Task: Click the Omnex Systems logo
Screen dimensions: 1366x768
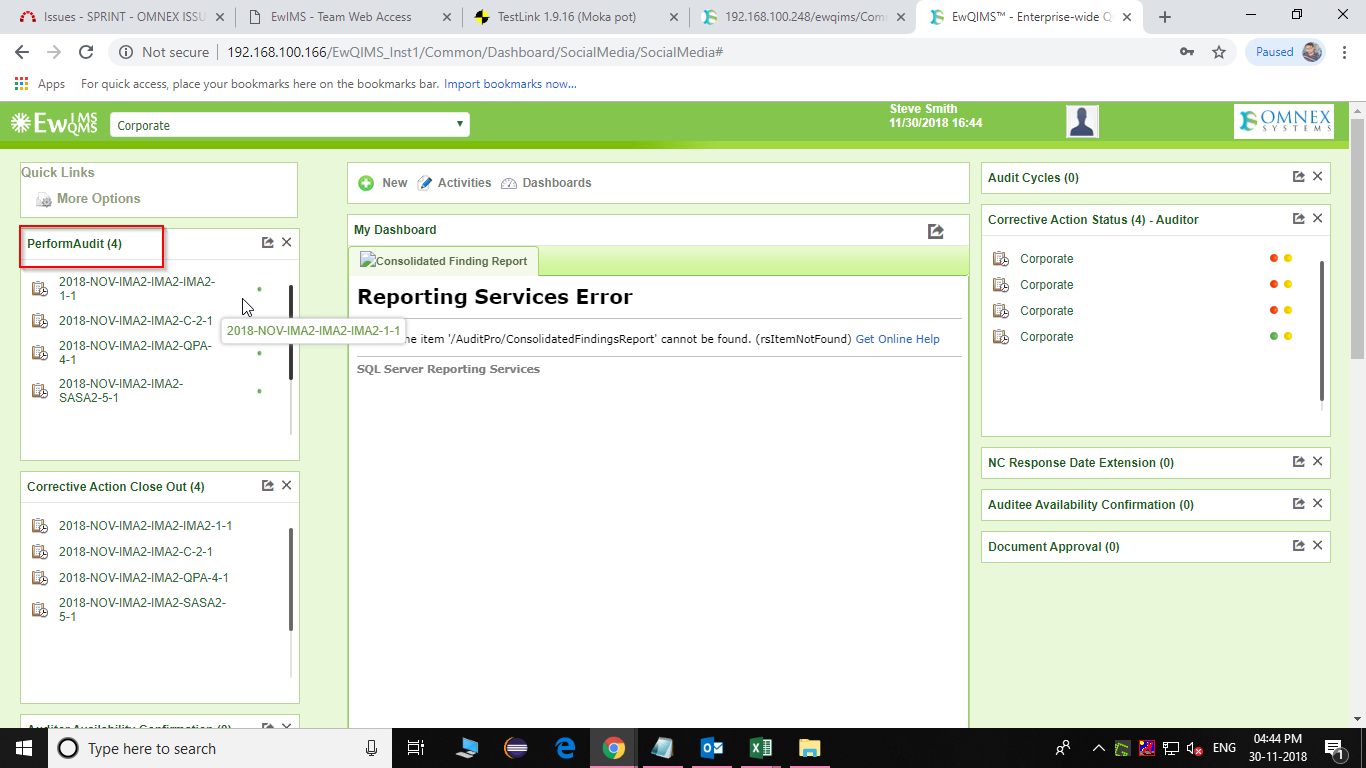Action: click(1284, 122)
